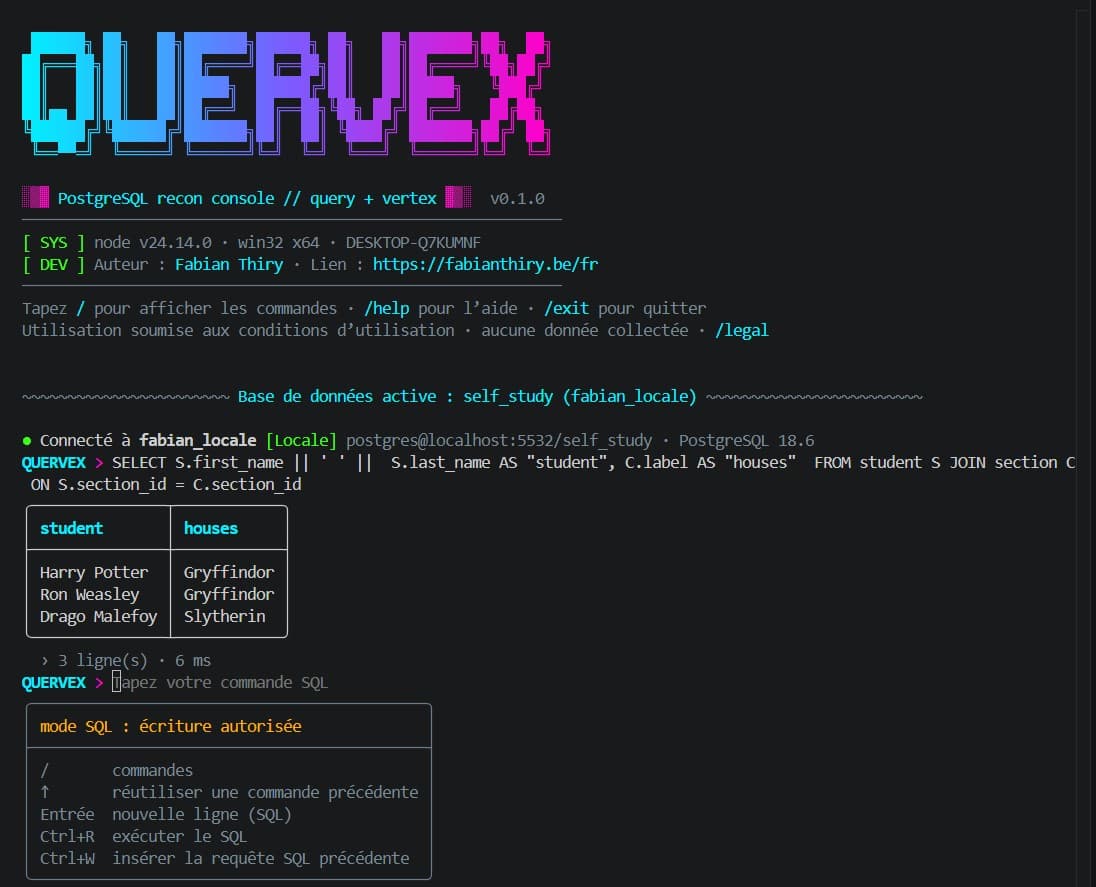
Task: Click Gryffindor in the Harry Potter row
Action: tap(229, 572)
